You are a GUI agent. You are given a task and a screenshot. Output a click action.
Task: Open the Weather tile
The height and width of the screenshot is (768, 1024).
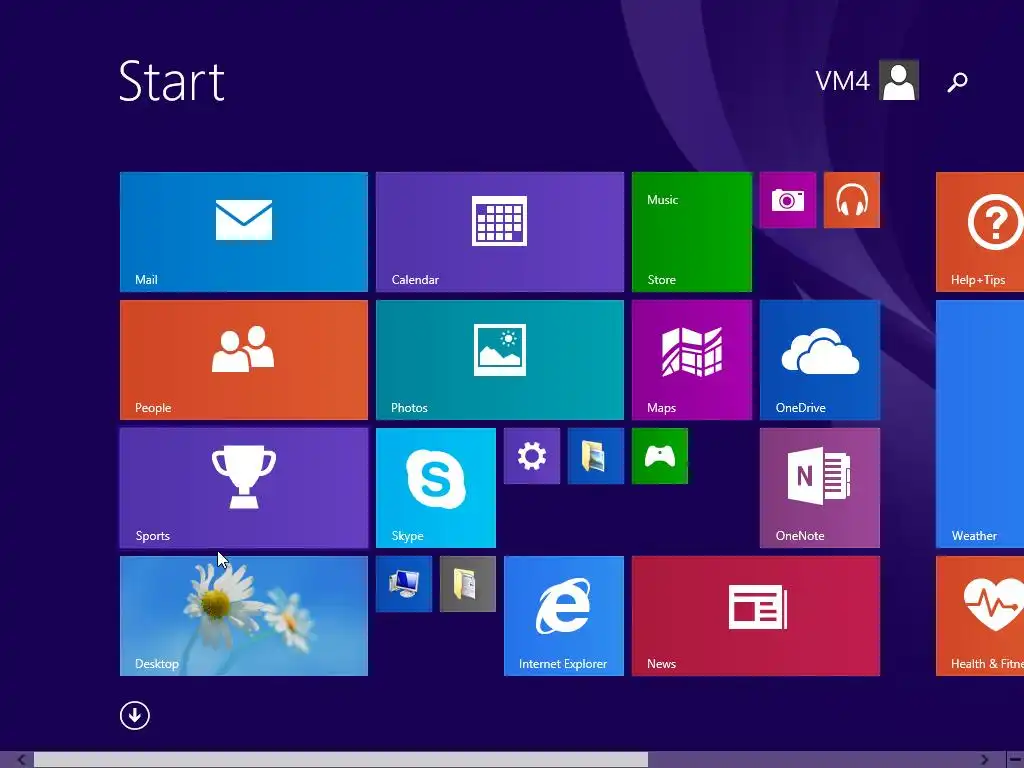click(980, 424)
